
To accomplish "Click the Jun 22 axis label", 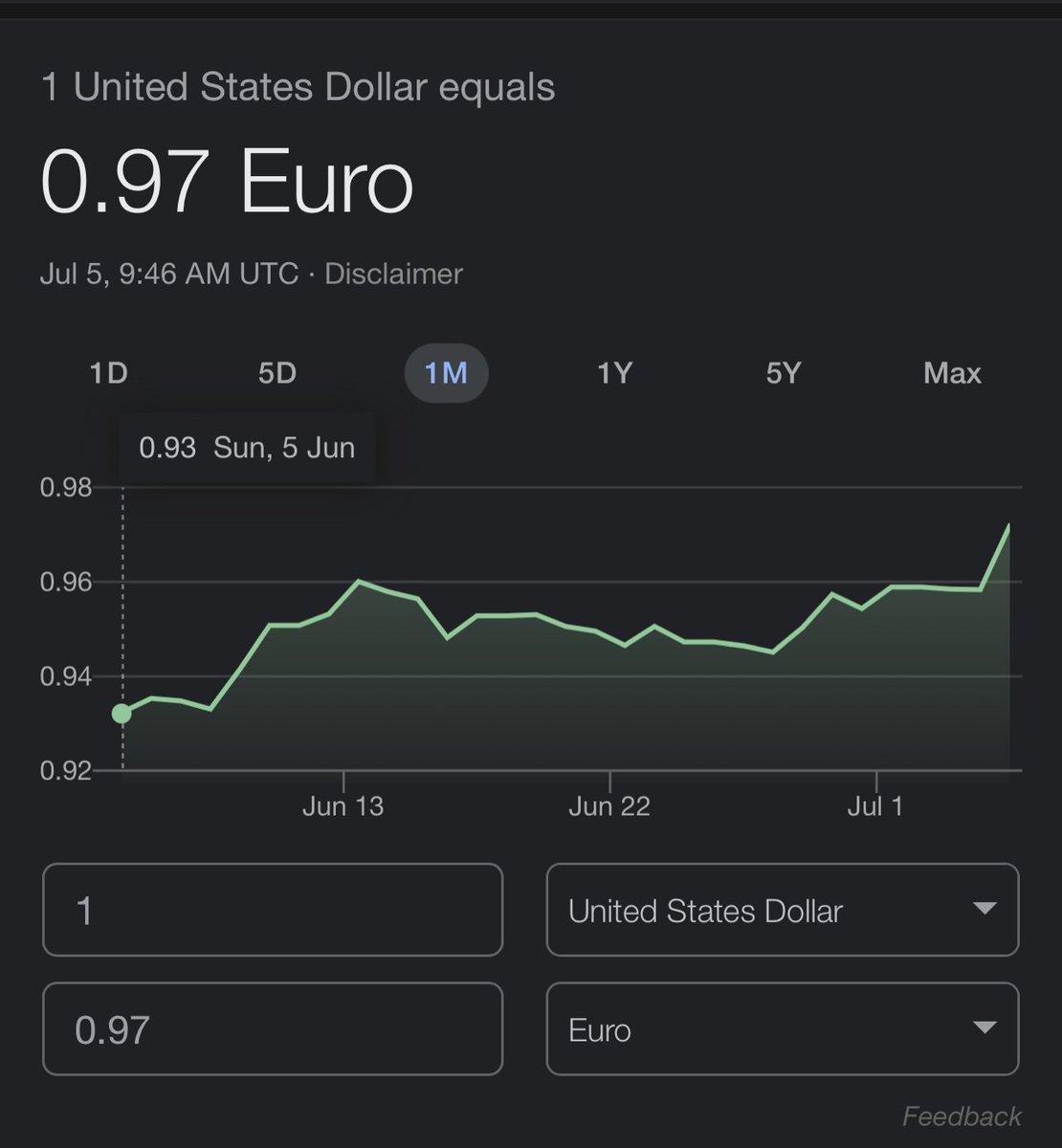I will 609,806.
